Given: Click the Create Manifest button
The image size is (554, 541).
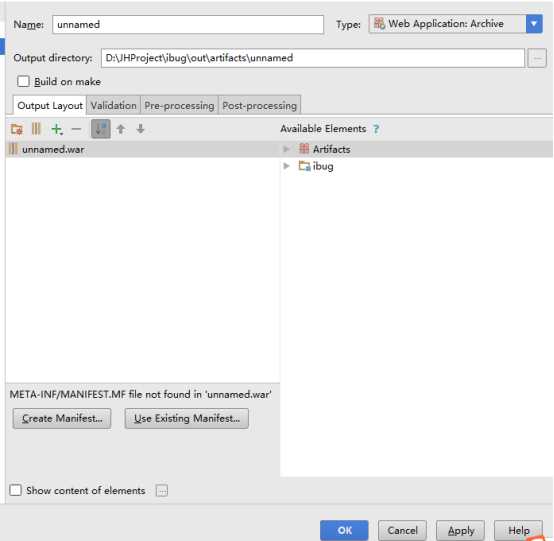Looking at the screenshot, I should coord(62,418).
